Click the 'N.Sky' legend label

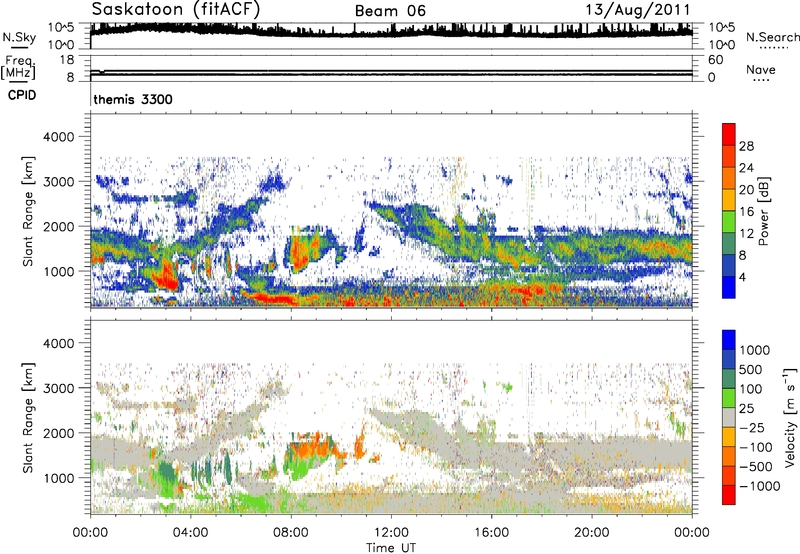19,37
